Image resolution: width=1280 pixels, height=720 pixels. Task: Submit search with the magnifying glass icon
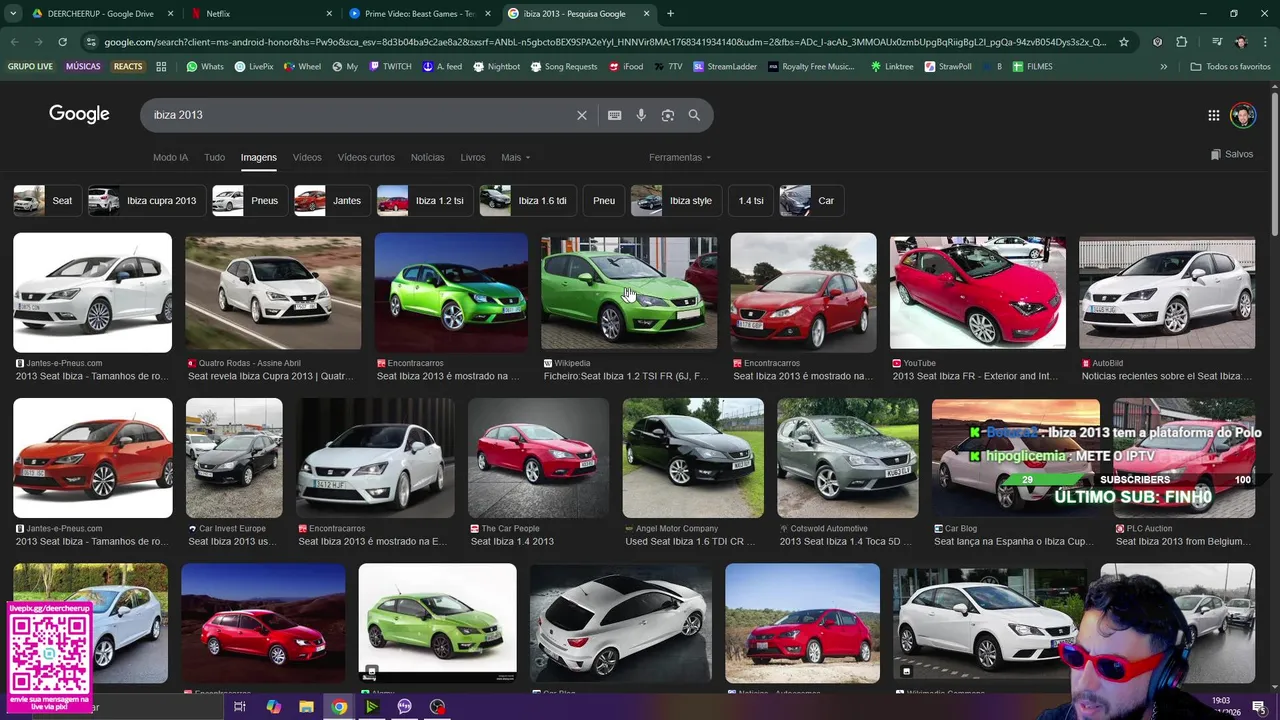(694, 115)
